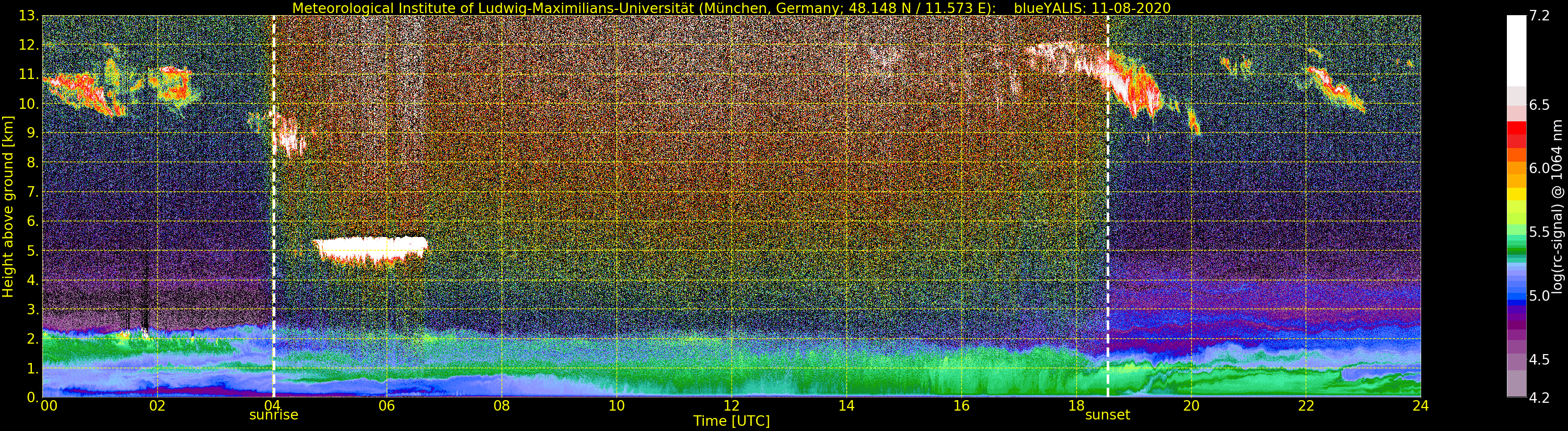This screenshot has height=431, width=1568.
Task: Click the 7.2 colorbar maximum label
Action: [x=1539, y=16]
